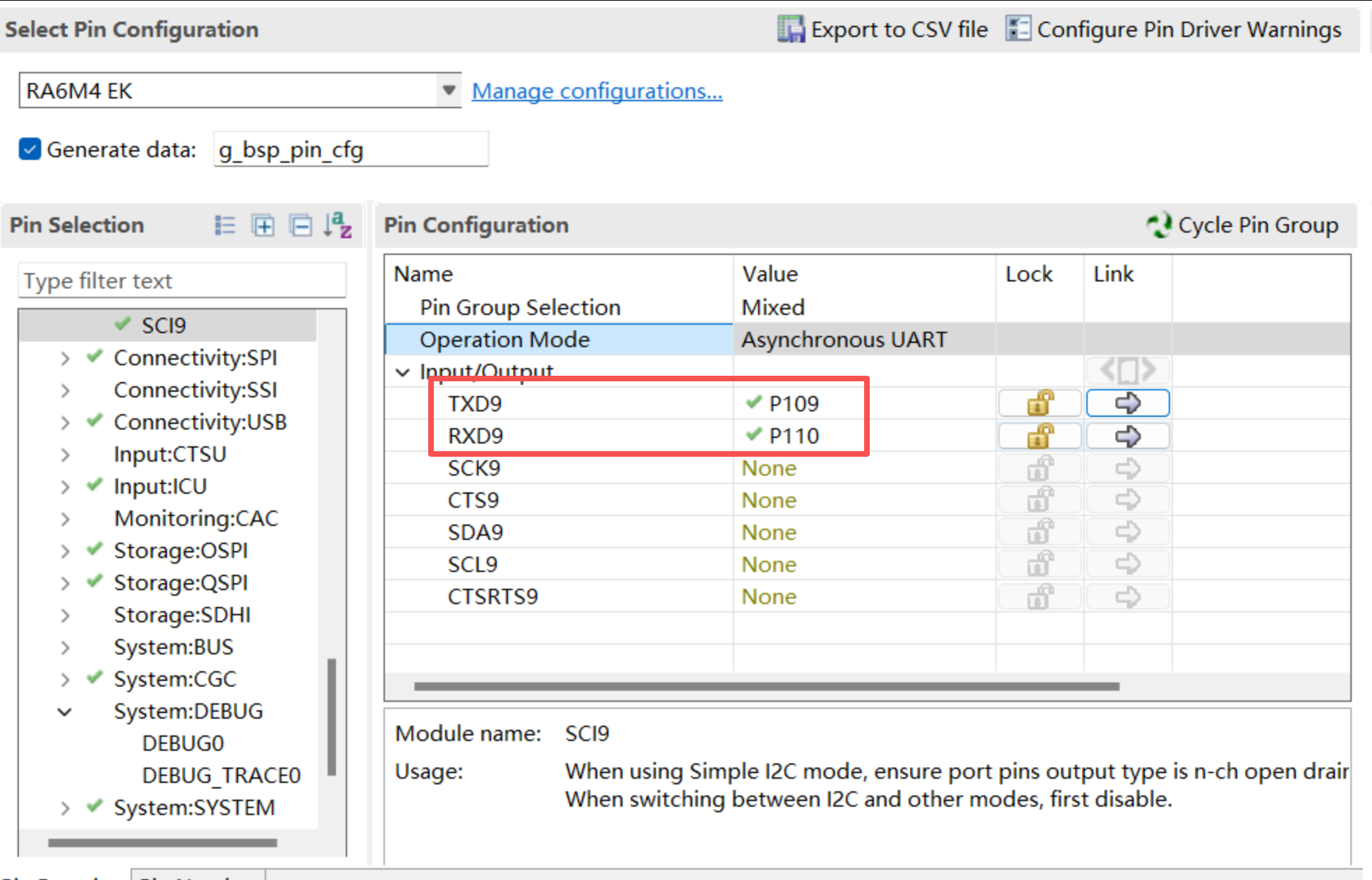This screenshot has height=880, width=1372.
Task: Open the RA6M4 EK configuration dropdown
Action: pyautogui.click(x=449, y=90)
